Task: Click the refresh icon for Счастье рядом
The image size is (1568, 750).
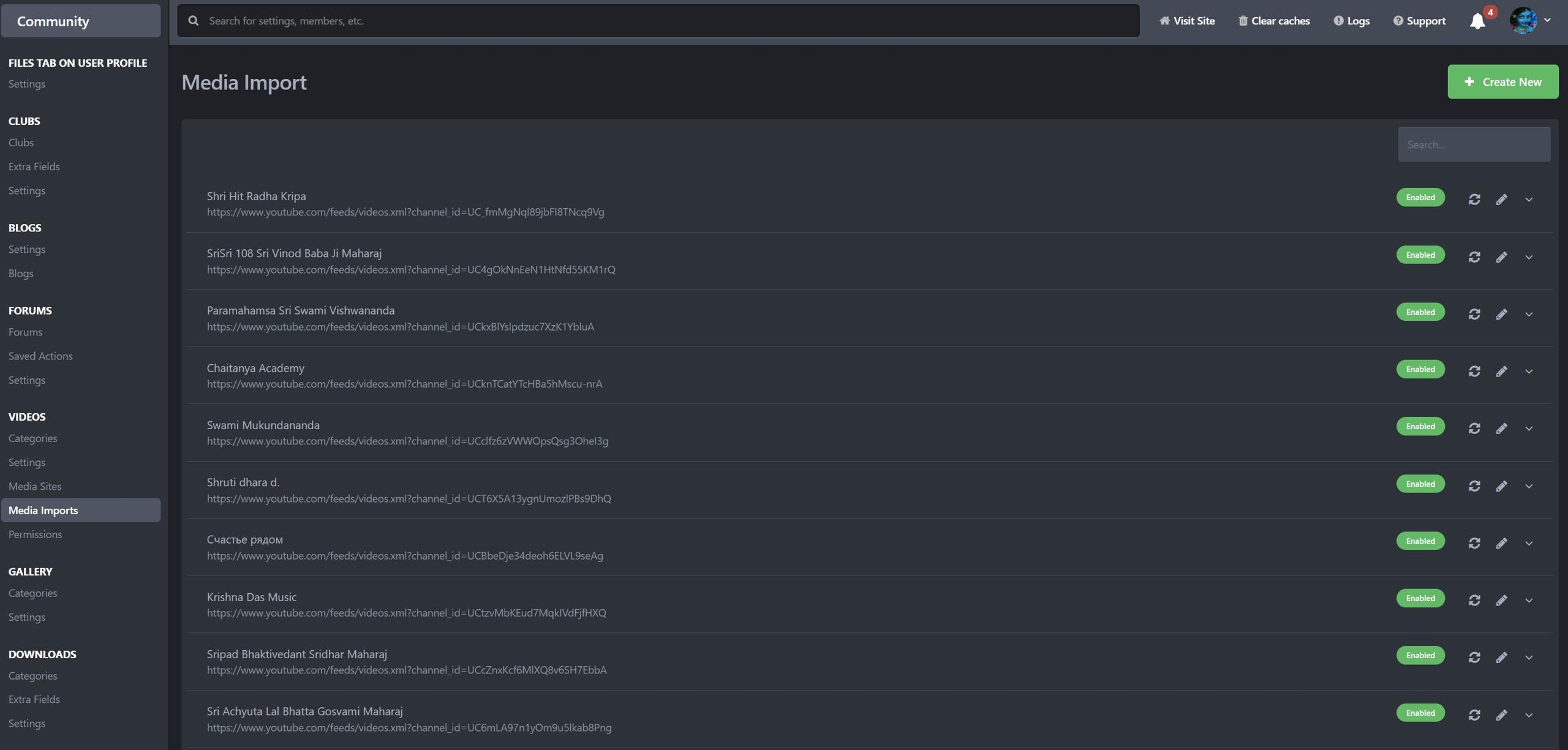Action: [1474, 543]
